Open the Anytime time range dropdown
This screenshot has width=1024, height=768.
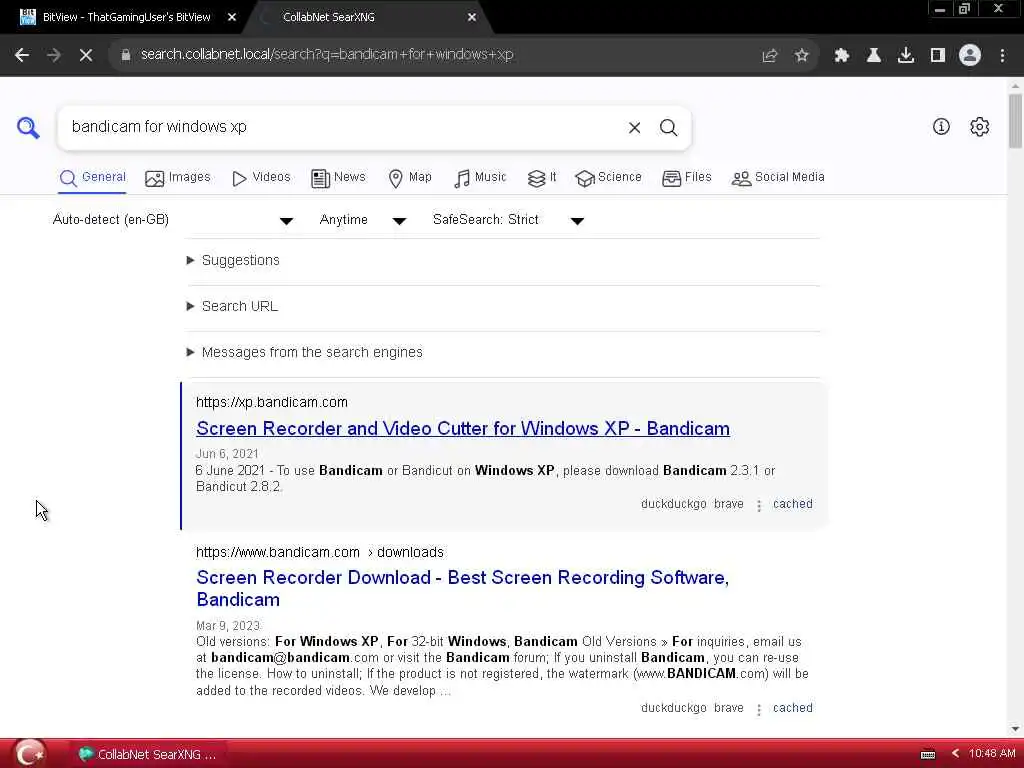[363, 220]
